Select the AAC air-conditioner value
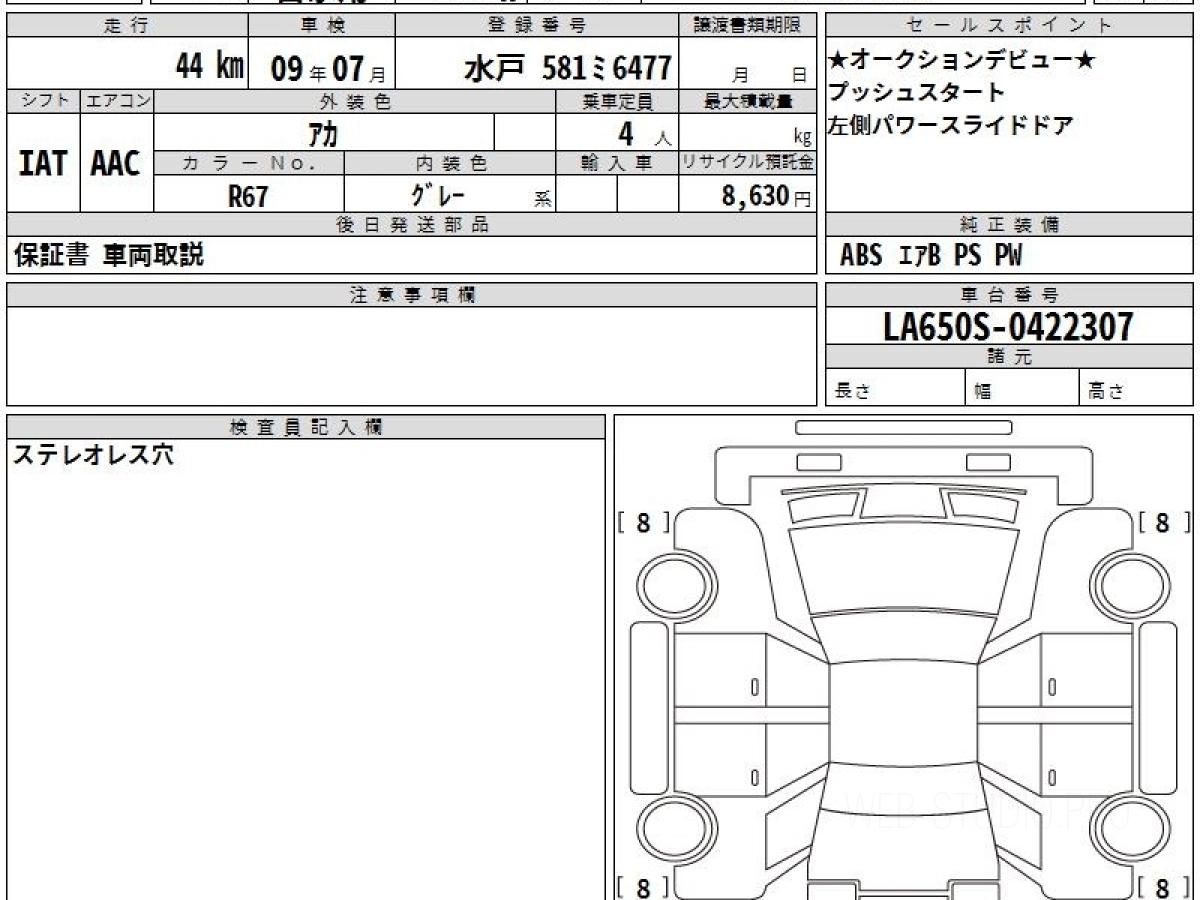The height and width of the screenshot is (900, 1200). click(x=116, y=164)
